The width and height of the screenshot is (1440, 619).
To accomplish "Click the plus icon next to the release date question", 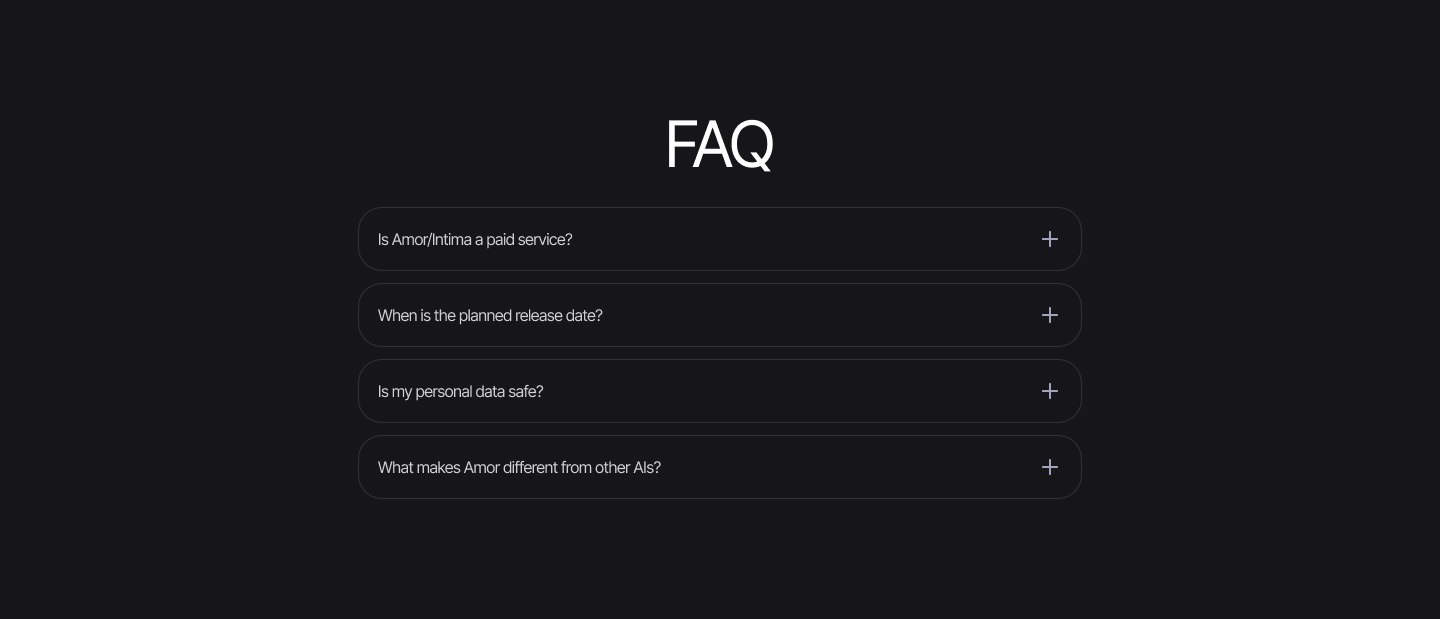I will (1049, 315).
